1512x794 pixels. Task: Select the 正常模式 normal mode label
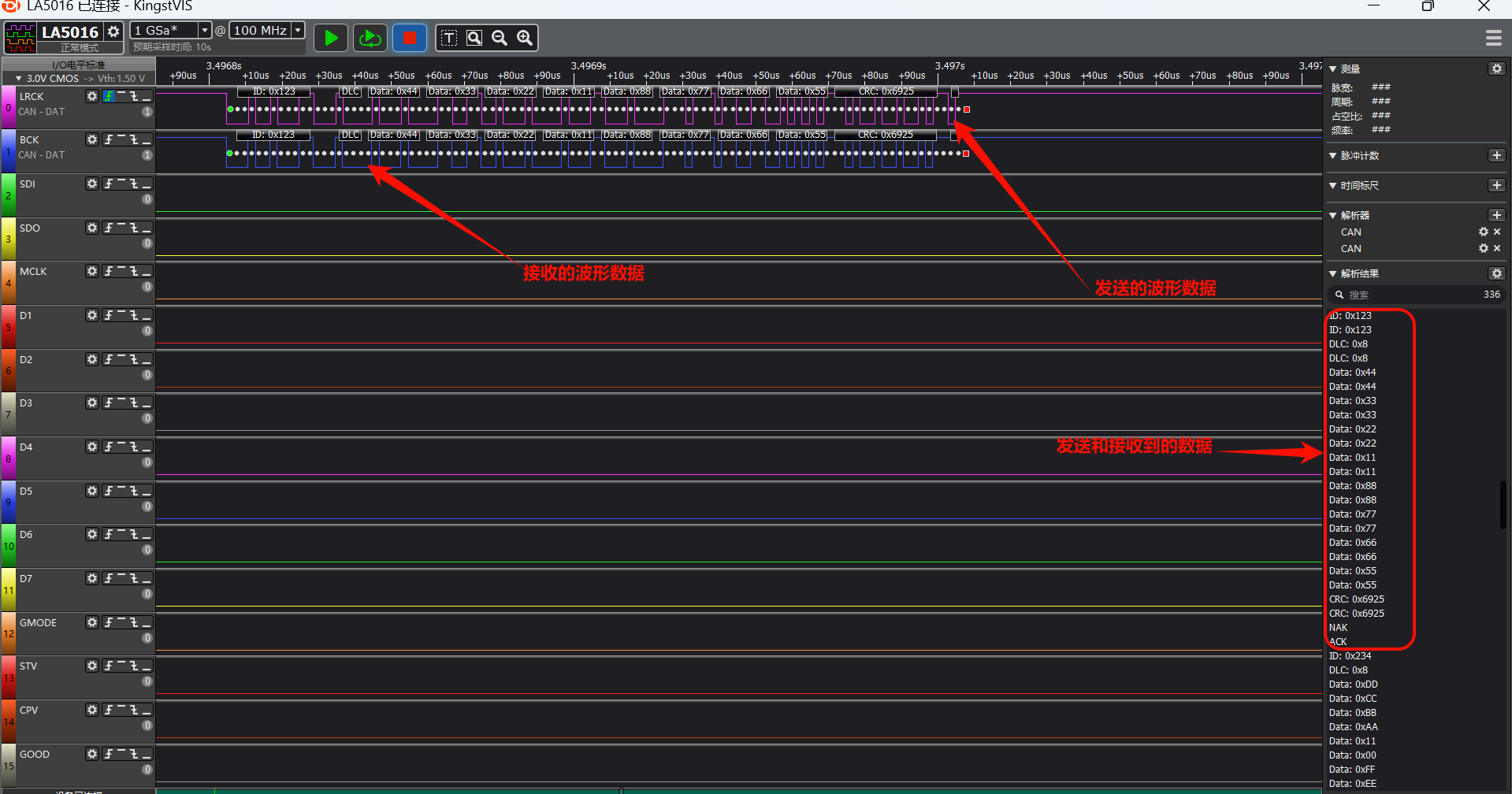80,48
